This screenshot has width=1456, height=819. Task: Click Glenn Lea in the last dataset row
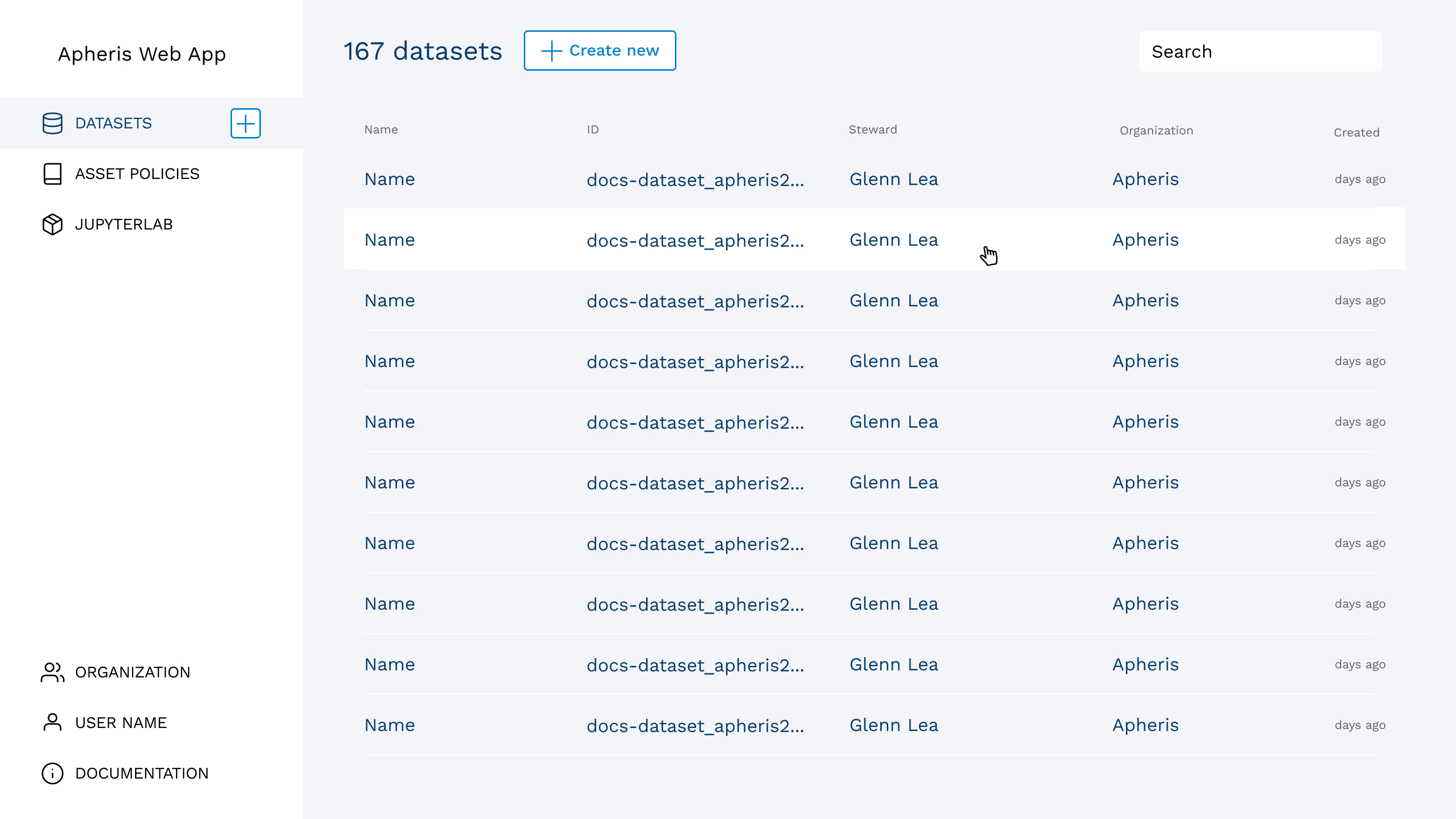tap(894, 724)
